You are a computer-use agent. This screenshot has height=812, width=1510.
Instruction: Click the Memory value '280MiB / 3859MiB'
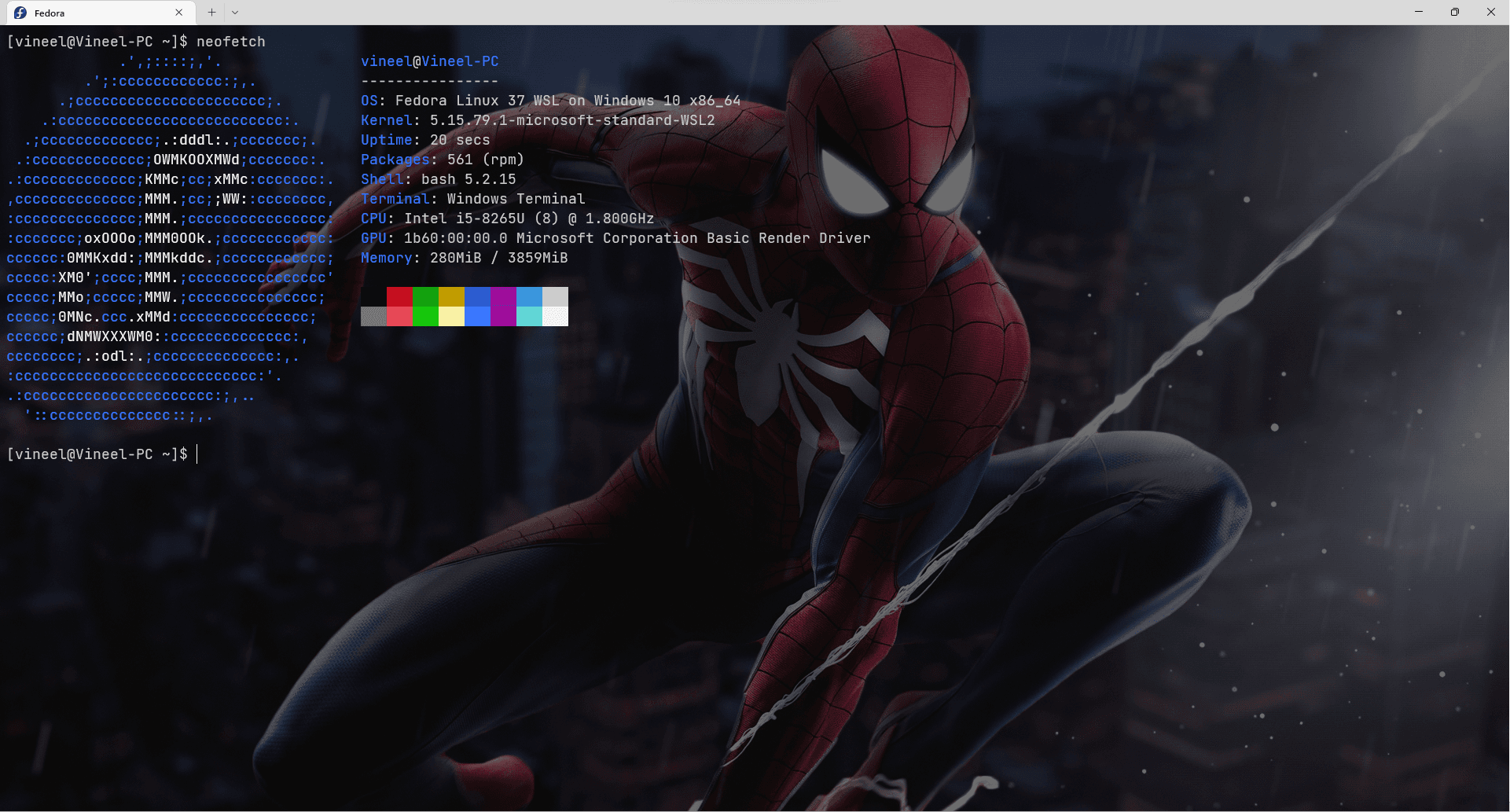click(499, 258)
